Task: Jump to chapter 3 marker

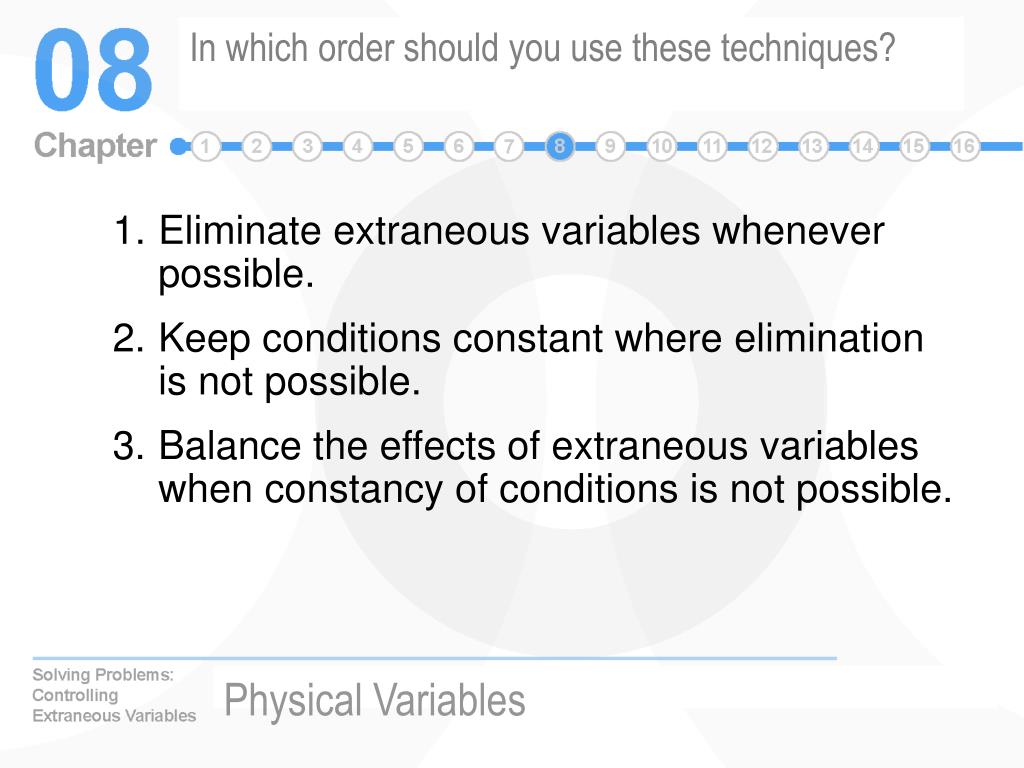Action: click(307, 146)
